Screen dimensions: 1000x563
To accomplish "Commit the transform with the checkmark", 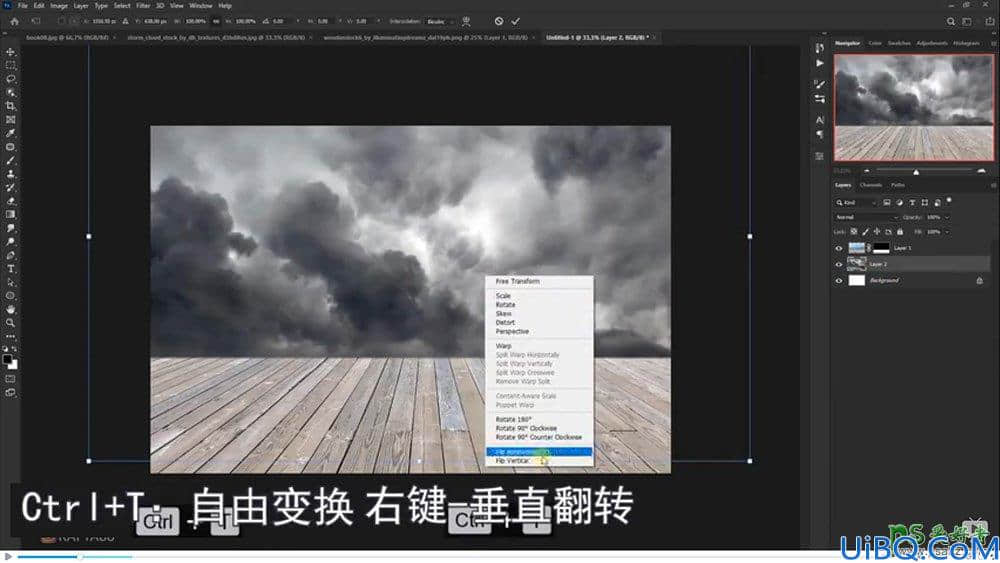I will [515, 21].
